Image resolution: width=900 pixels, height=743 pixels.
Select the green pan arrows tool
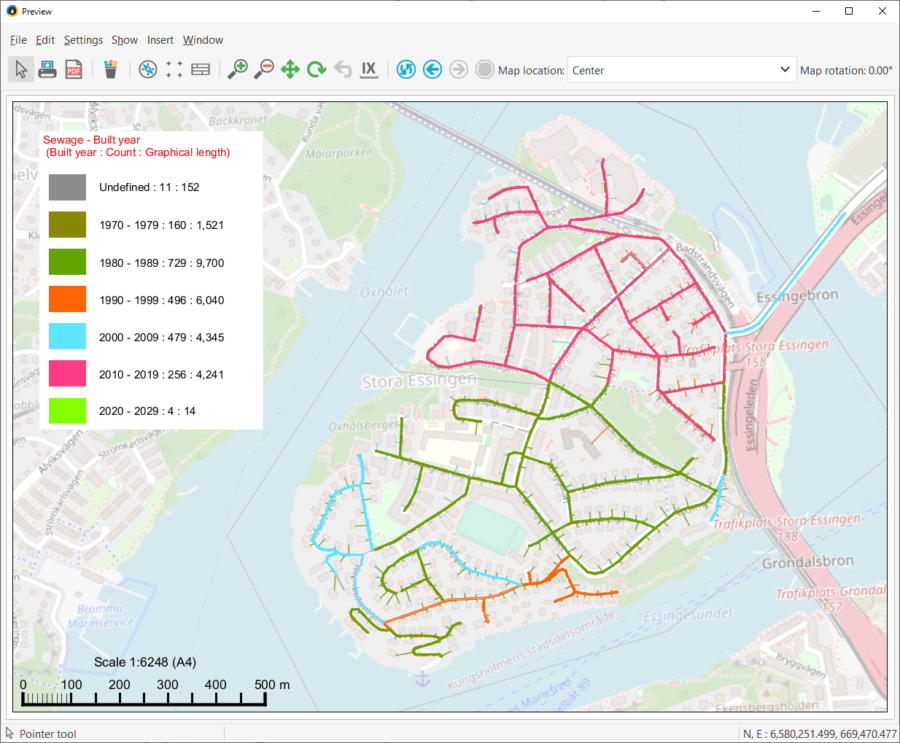(x=290, y=69)
